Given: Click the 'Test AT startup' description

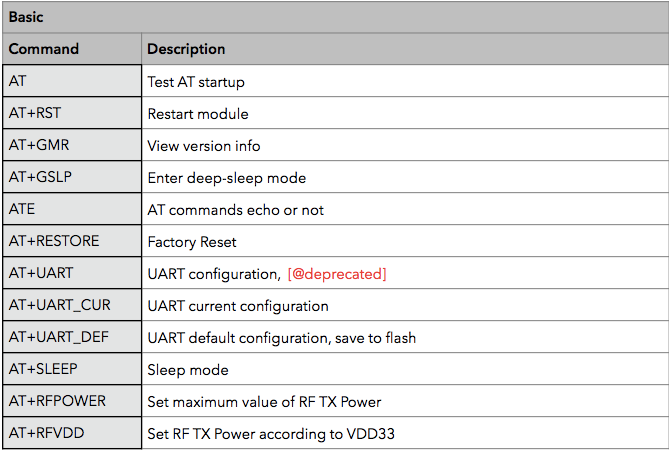Looking at the screenshot, I should point(196,82).
